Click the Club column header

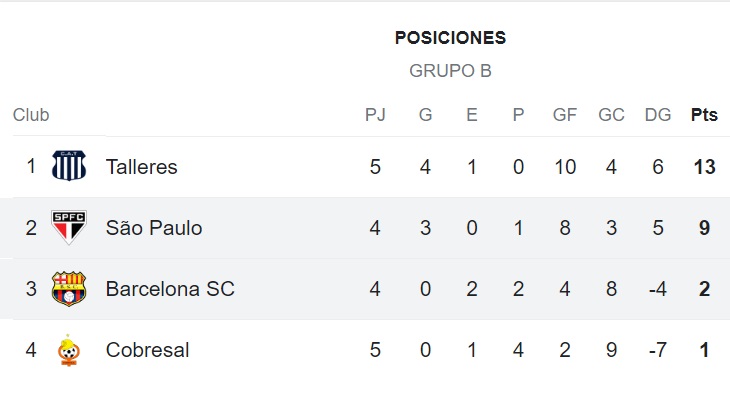click(31, 115)
